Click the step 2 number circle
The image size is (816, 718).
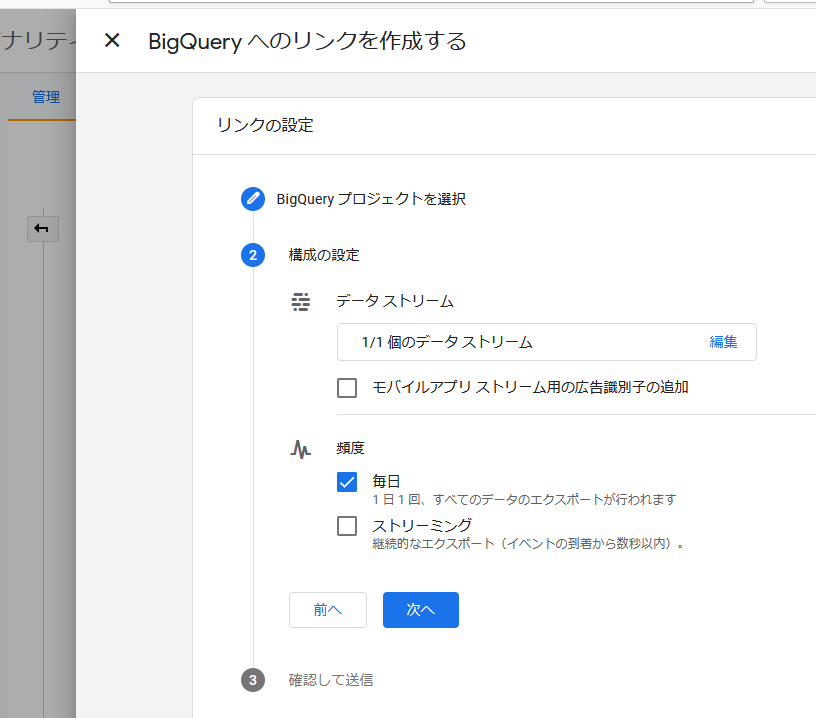[x=253, y=255]
